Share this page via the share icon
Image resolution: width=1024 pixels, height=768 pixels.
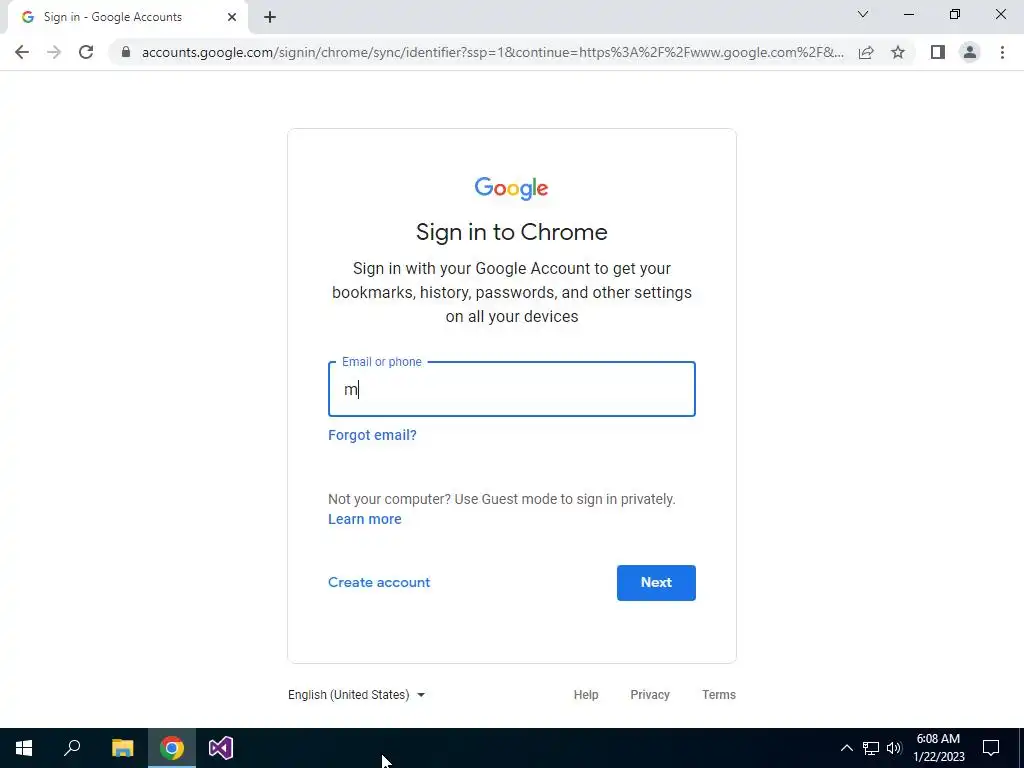click(x=866, y=52)
